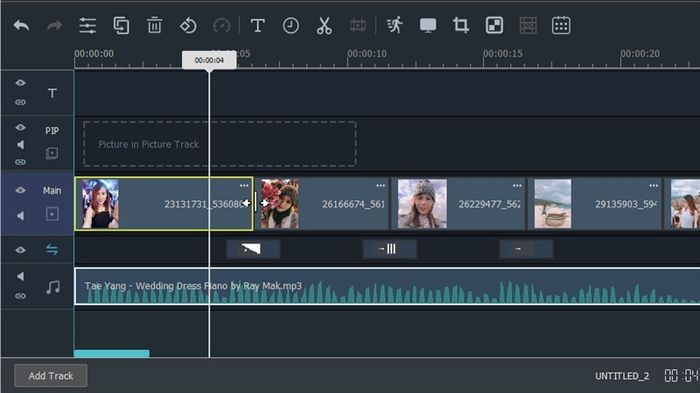Open the Crop tool
700x393 pixels.
[461, 25]
